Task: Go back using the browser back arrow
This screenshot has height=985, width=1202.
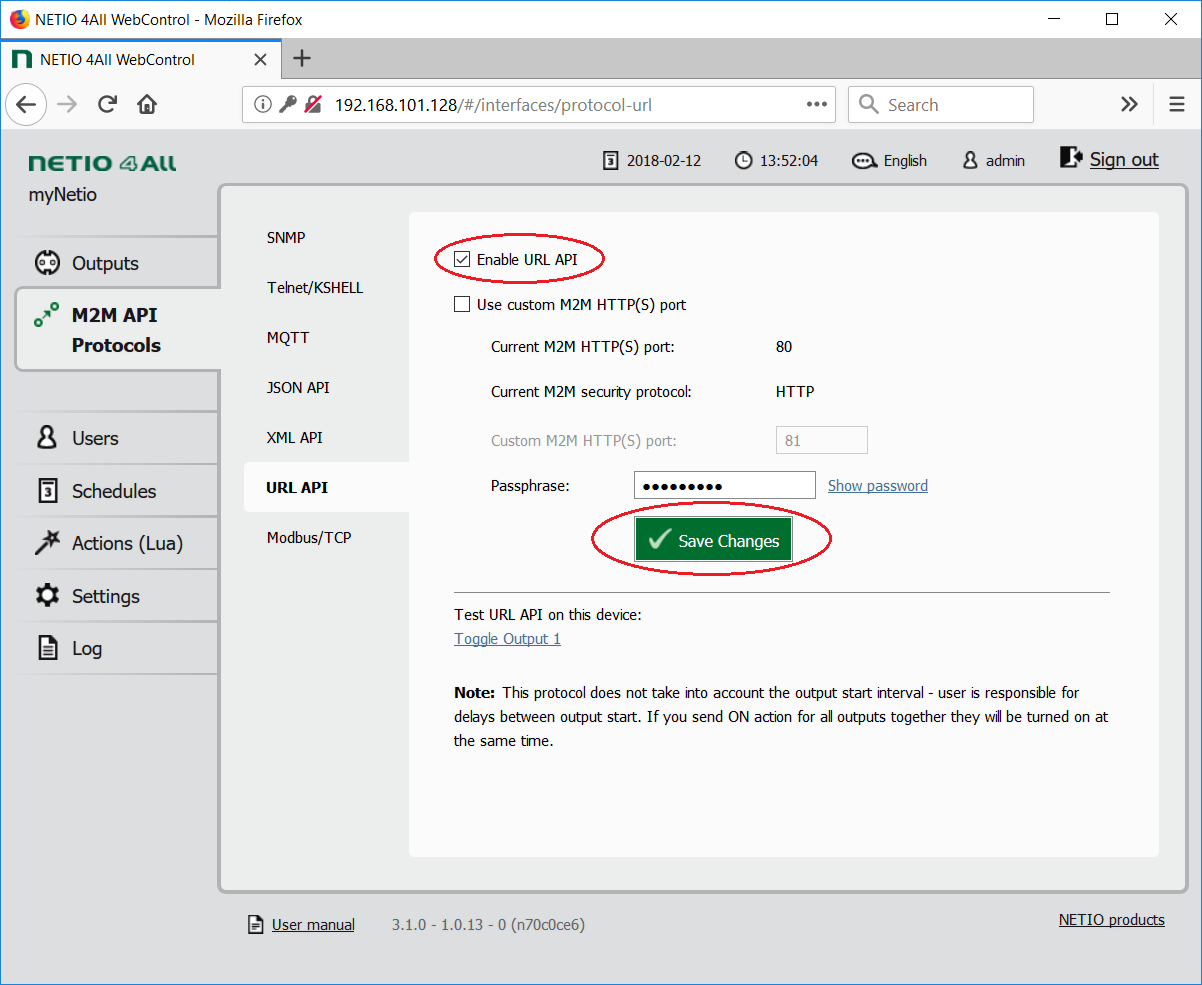Action: 27,105
